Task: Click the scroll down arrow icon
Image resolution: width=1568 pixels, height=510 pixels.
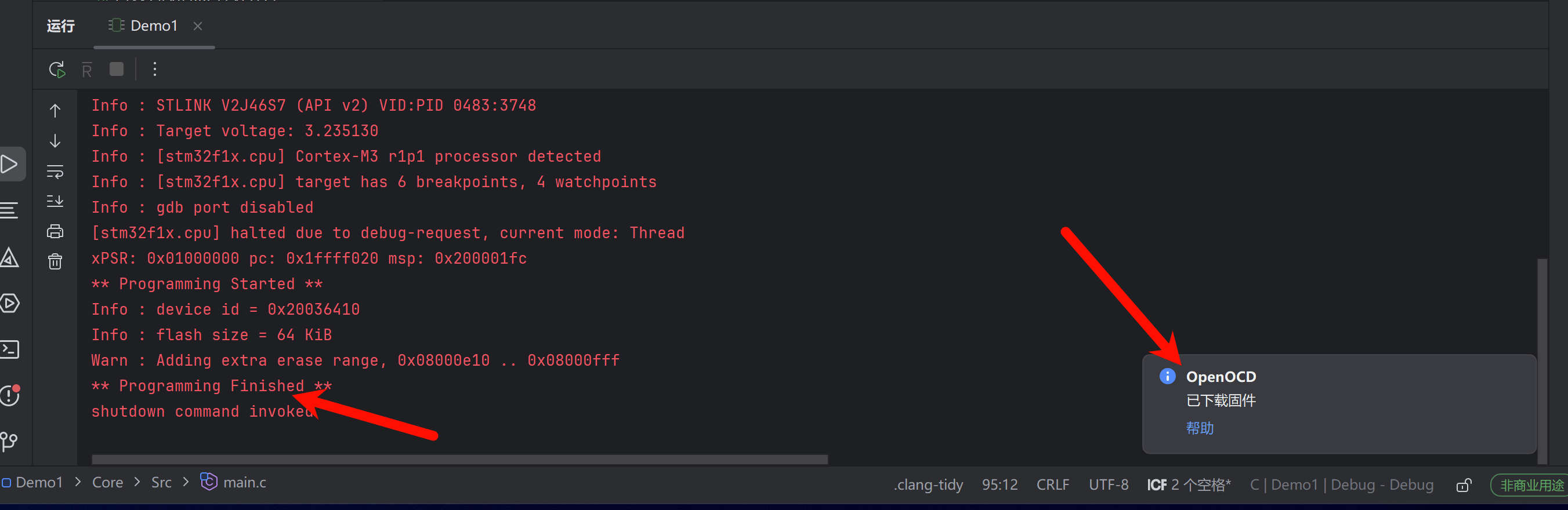Action: 55,141
